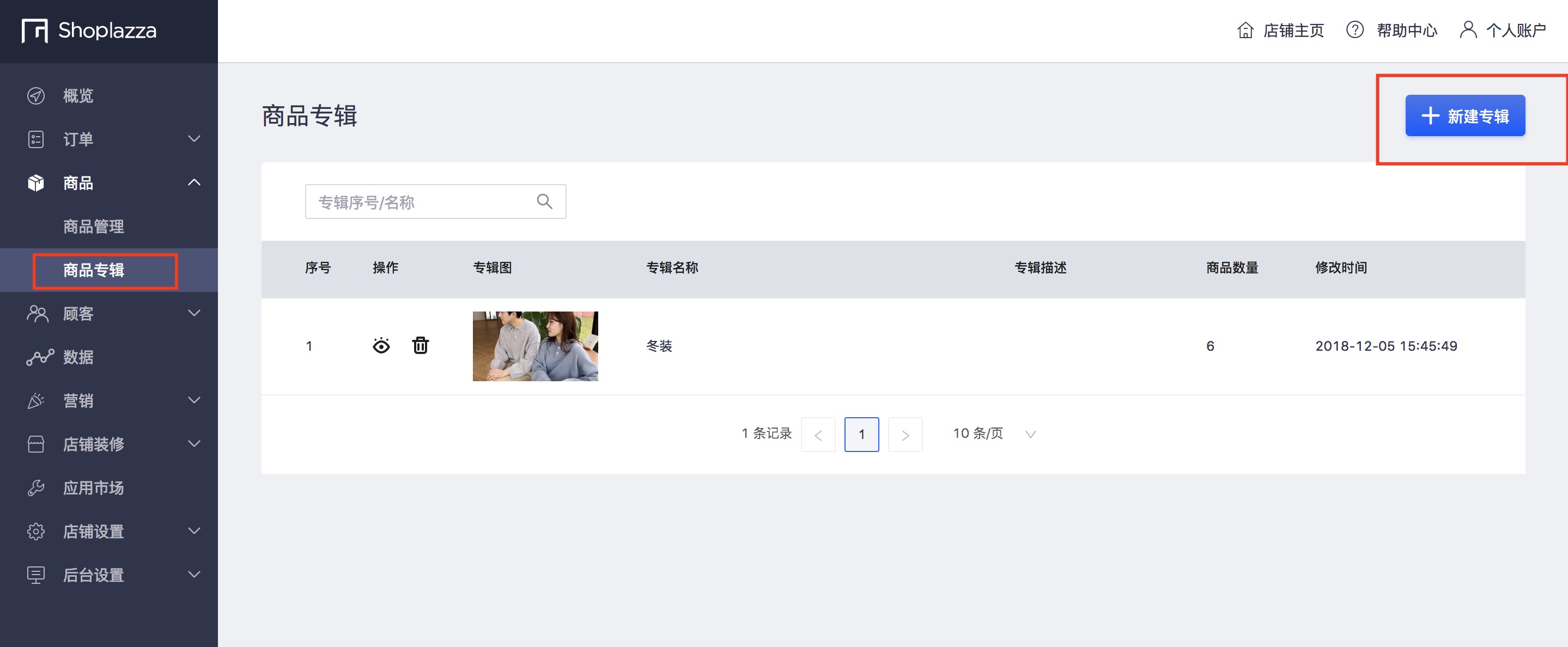
Task: Delete the 冬装 collection with trash icon
Action: pos(421,345)
